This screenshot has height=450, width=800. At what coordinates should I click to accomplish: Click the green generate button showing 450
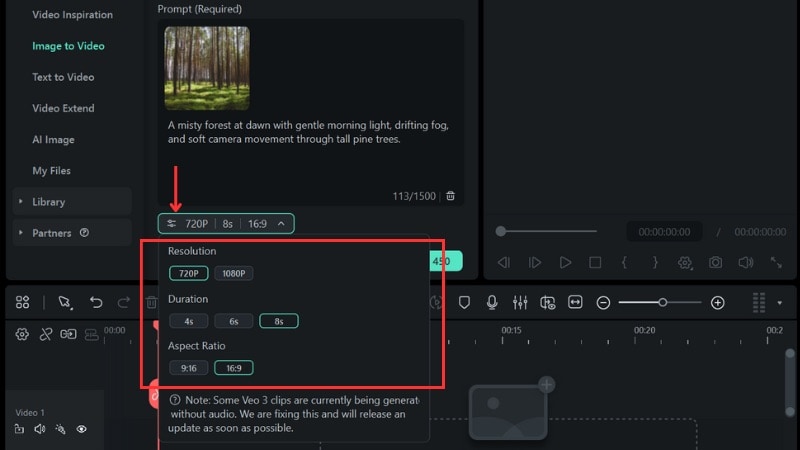pyautogui.click(x=446, y=261)
